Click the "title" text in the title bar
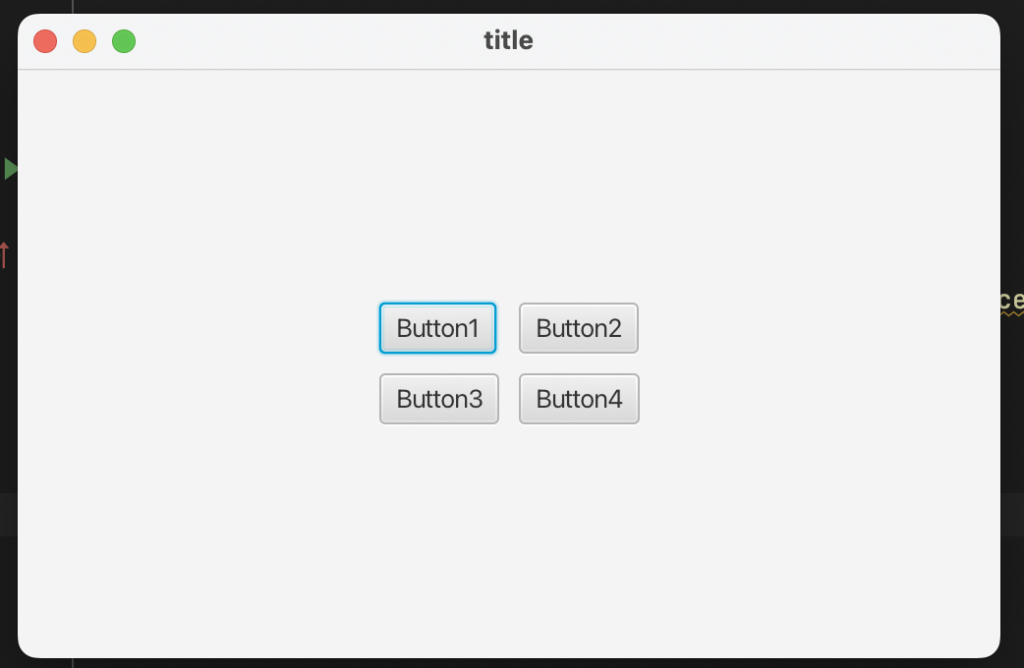The image size is (1024, 668). click(x=508, y=41)
